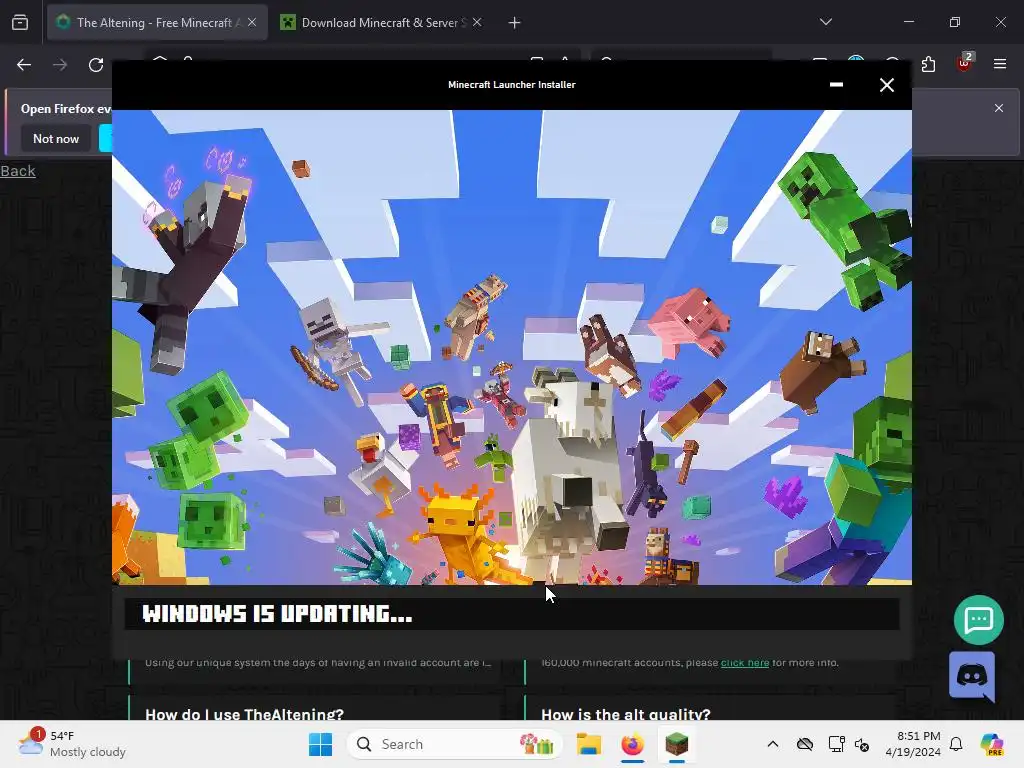The width and height of the screenshot is (1024, 768).
Task: Open a new browser tab
Action: click(515, 23)
